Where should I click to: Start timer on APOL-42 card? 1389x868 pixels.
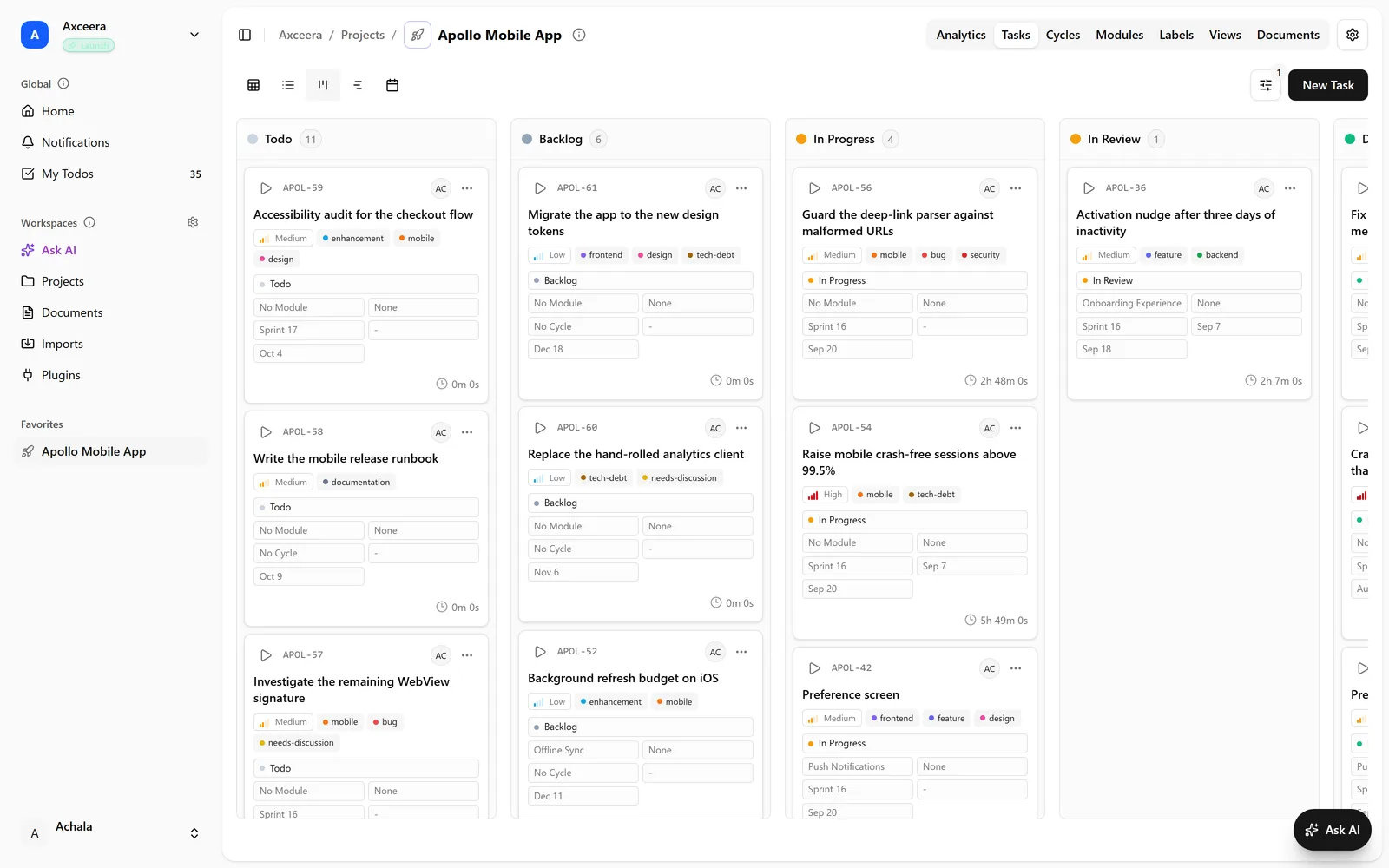[814, 668]
